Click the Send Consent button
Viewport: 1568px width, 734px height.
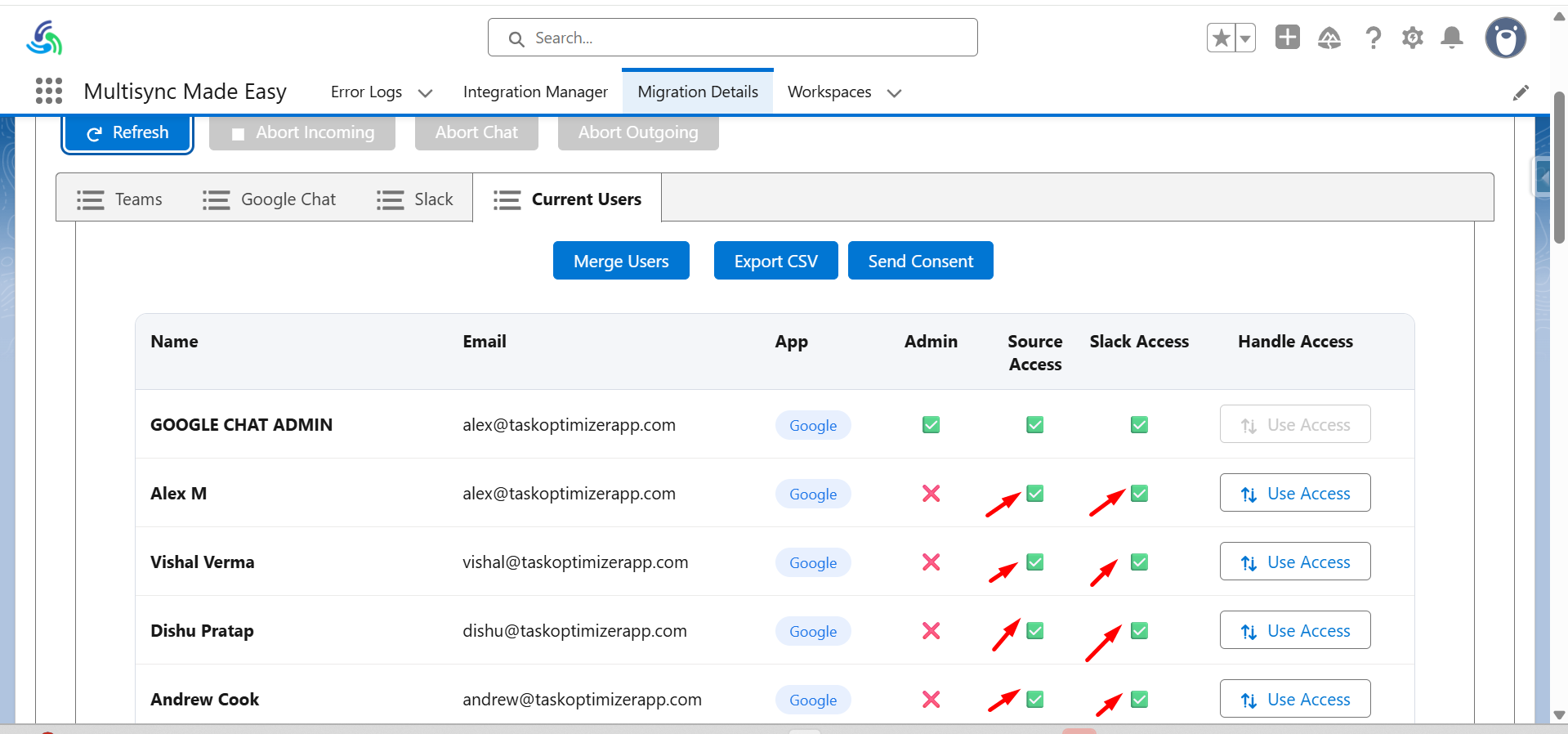tap(921, 261)
